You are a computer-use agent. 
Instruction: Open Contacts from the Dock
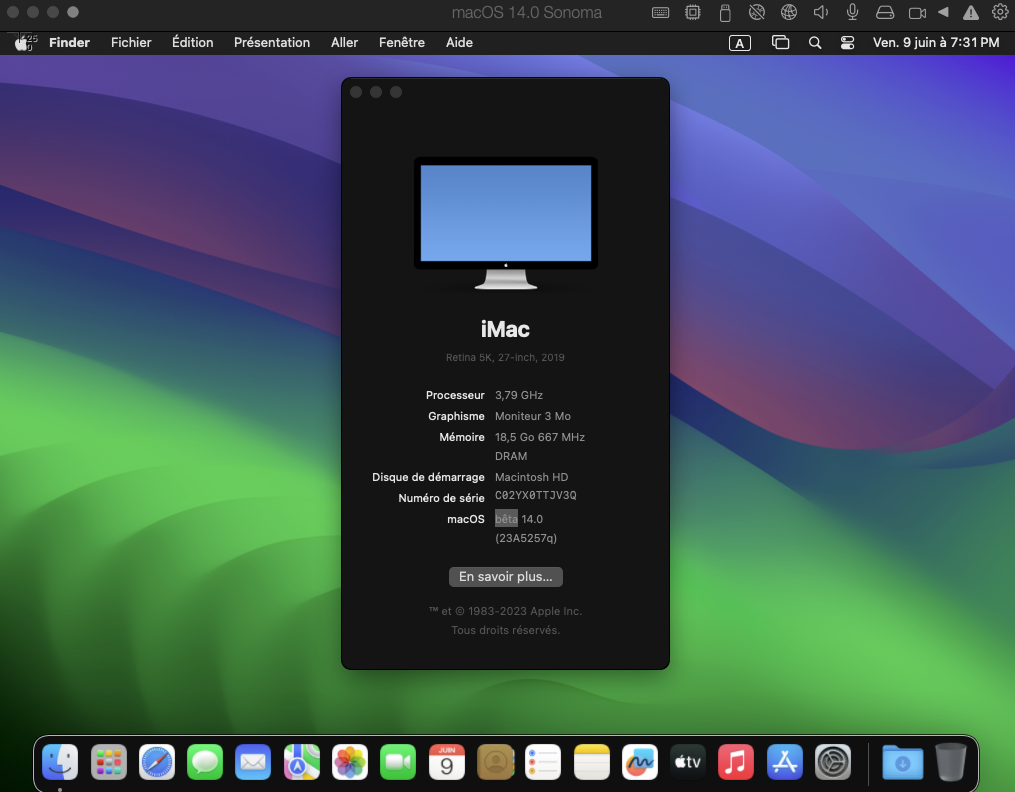[495, 762]
